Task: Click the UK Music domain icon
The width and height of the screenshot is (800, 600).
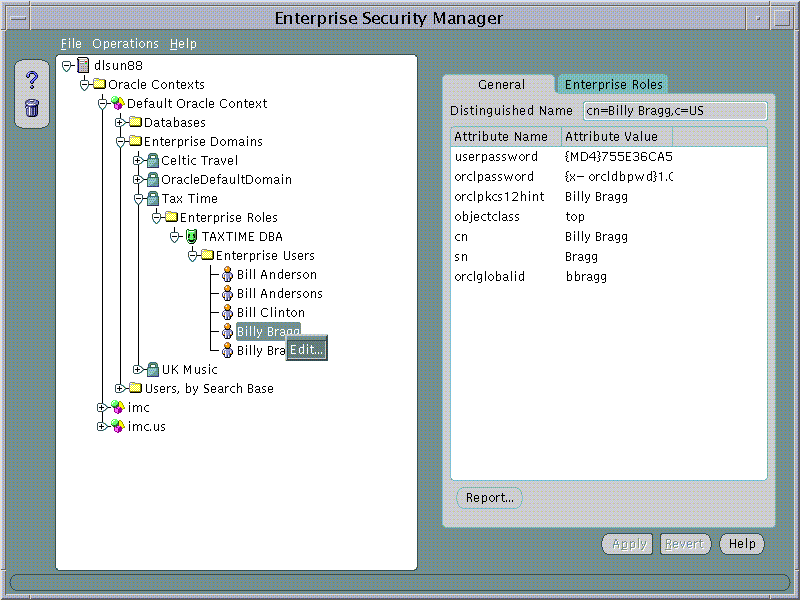Action: point(153,369)
